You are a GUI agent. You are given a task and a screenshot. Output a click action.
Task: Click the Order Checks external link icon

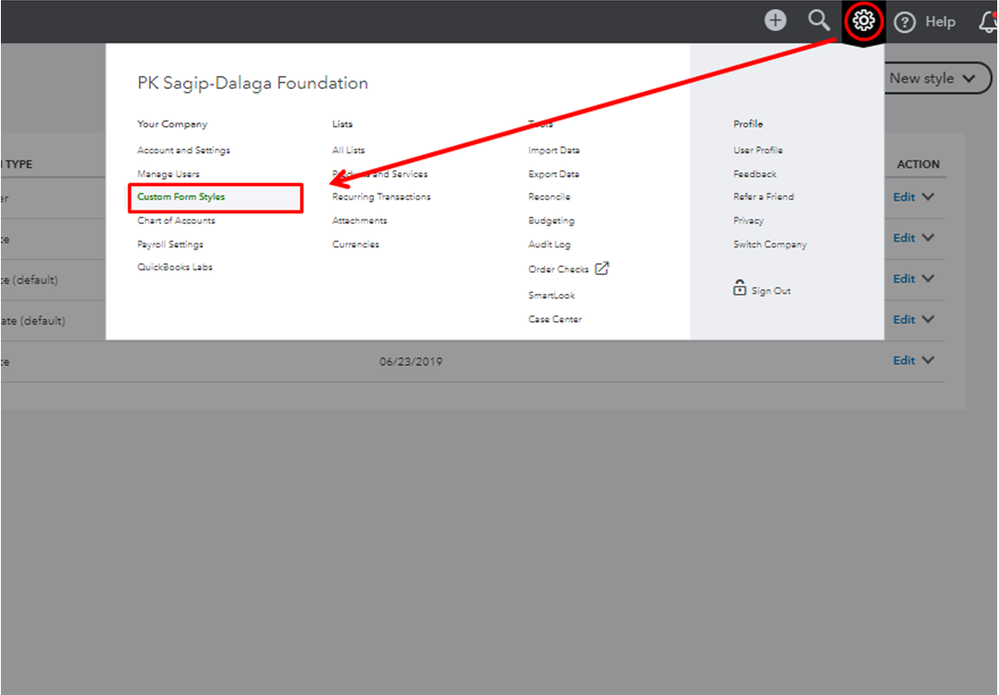(x=602, y=268)
